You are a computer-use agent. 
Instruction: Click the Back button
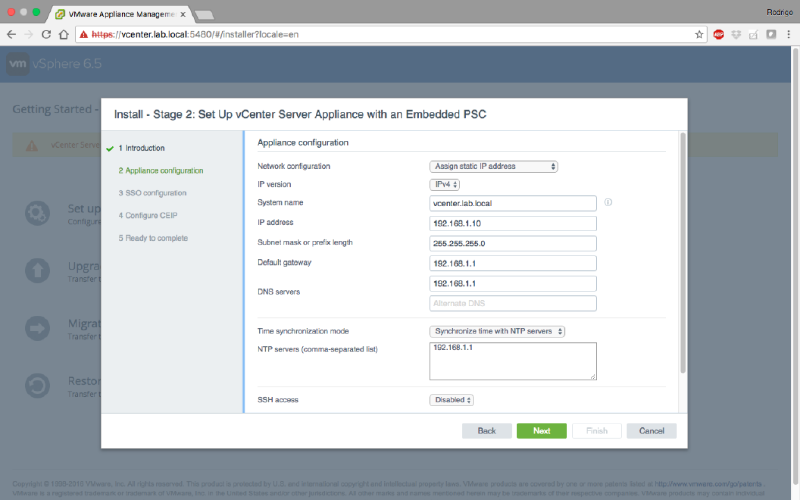click(x=486, y=431)
